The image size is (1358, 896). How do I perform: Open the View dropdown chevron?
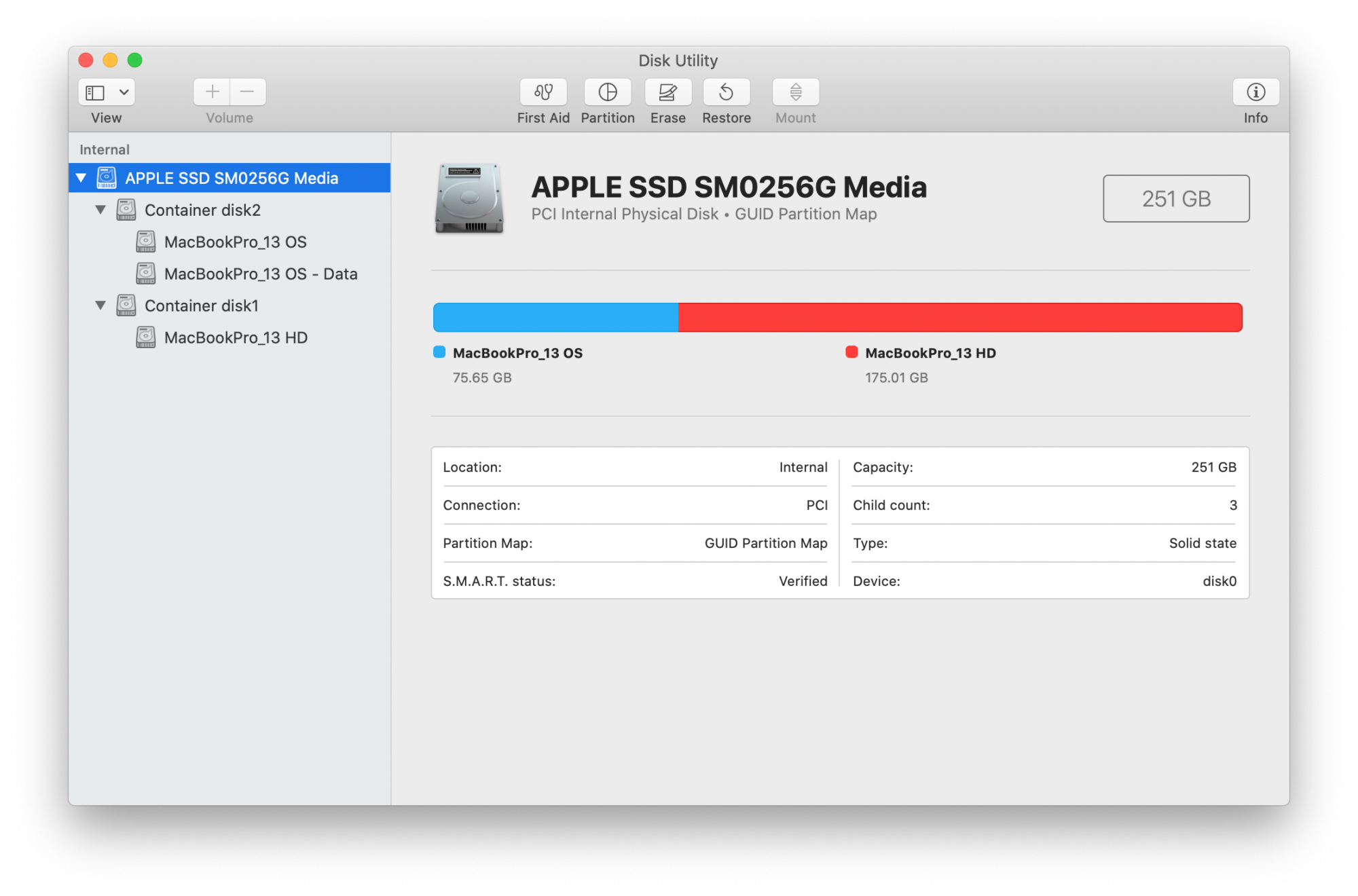click(124, 92)
